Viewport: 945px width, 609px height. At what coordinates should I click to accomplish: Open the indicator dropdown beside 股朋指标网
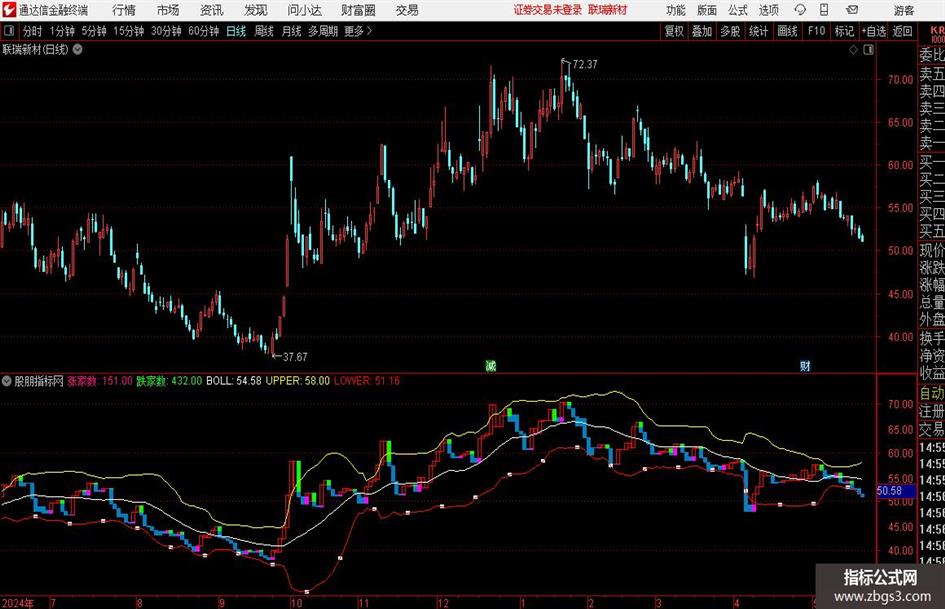pos(7,381)
